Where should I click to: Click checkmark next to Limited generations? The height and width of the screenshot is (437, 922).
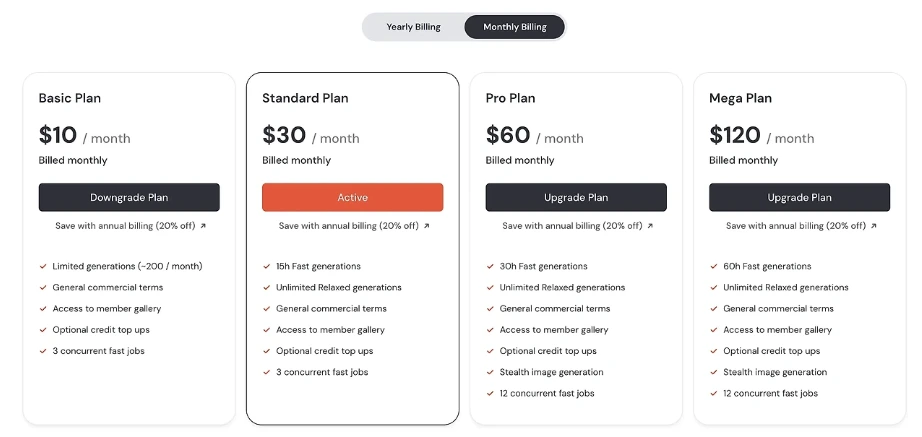43,267
